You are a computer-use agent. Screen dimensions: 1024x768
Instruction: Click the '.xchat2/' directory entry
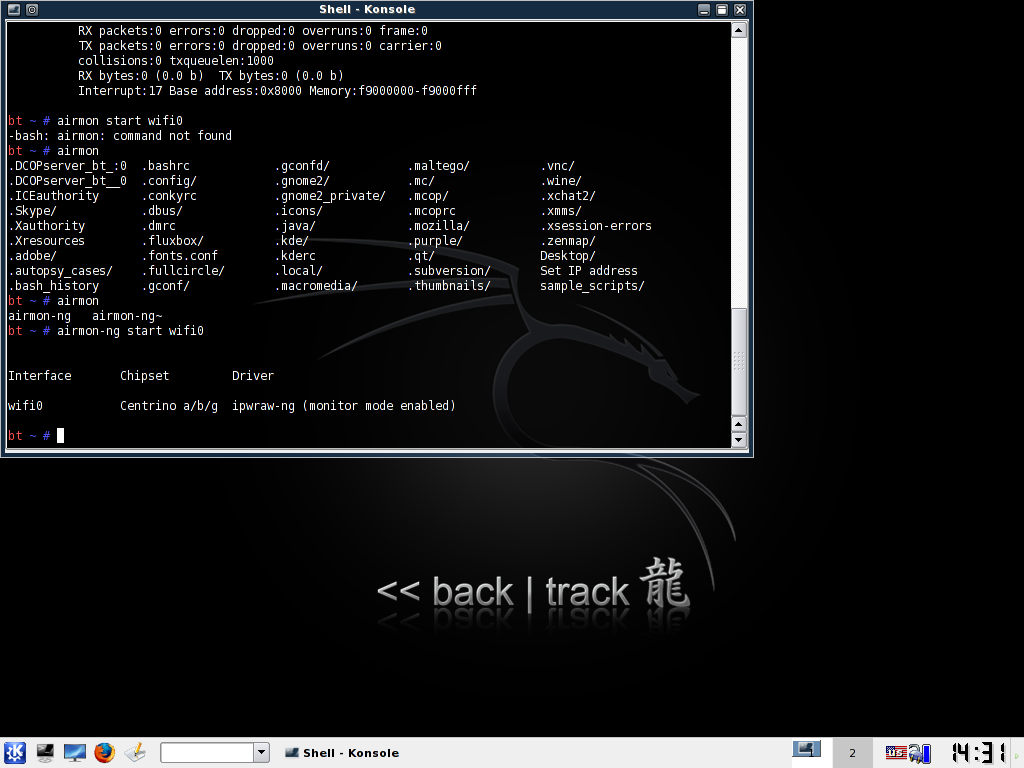[568, 195]
